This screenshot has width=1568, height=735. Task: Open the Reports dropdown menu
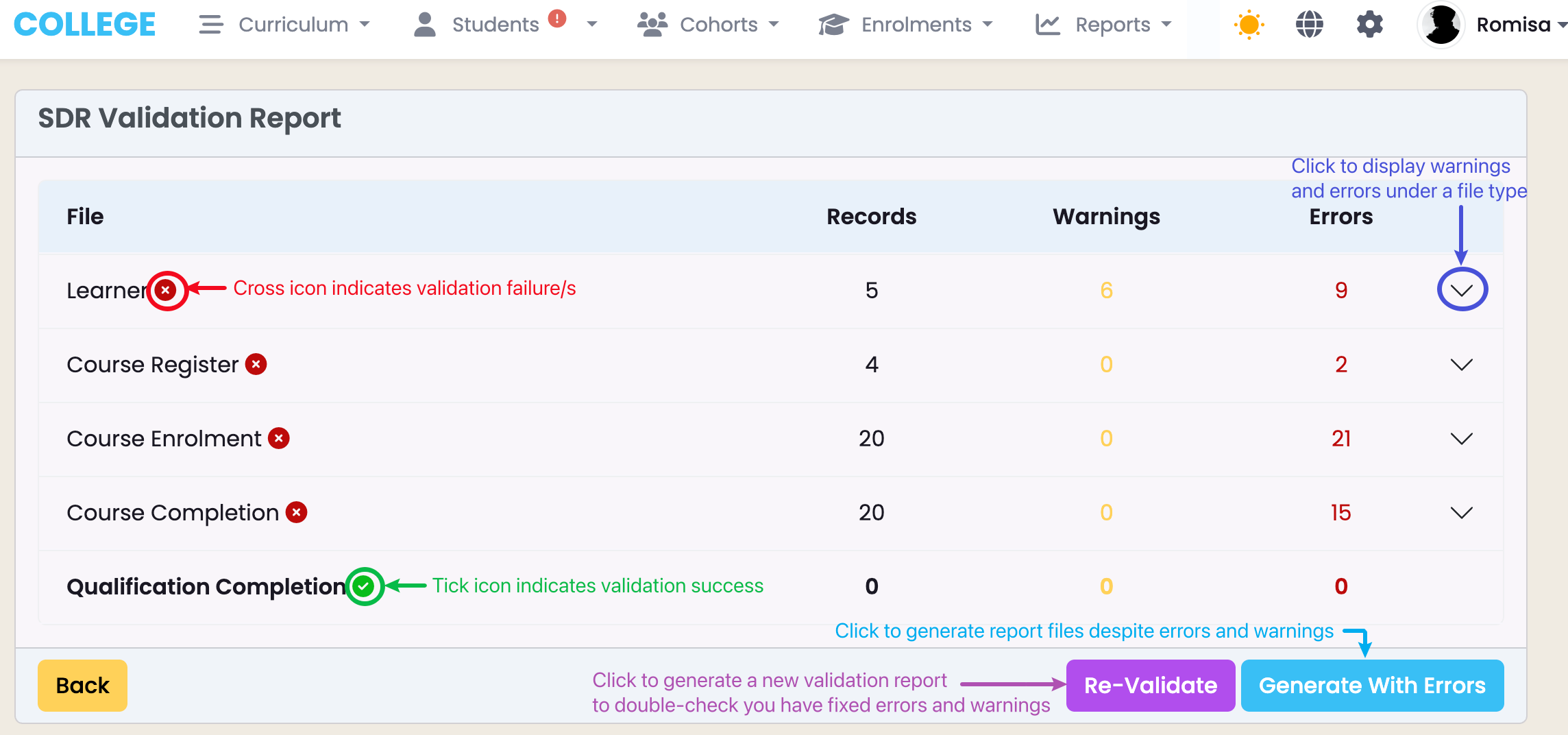pyautogui.click(x=1103, y=25)
